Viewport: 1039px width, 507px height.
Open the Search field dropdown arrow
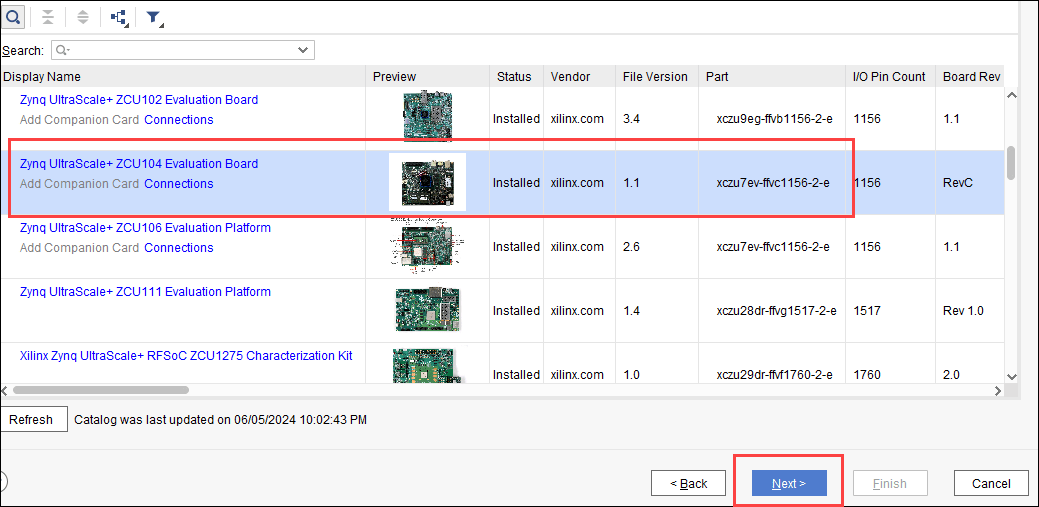point(303,50)
